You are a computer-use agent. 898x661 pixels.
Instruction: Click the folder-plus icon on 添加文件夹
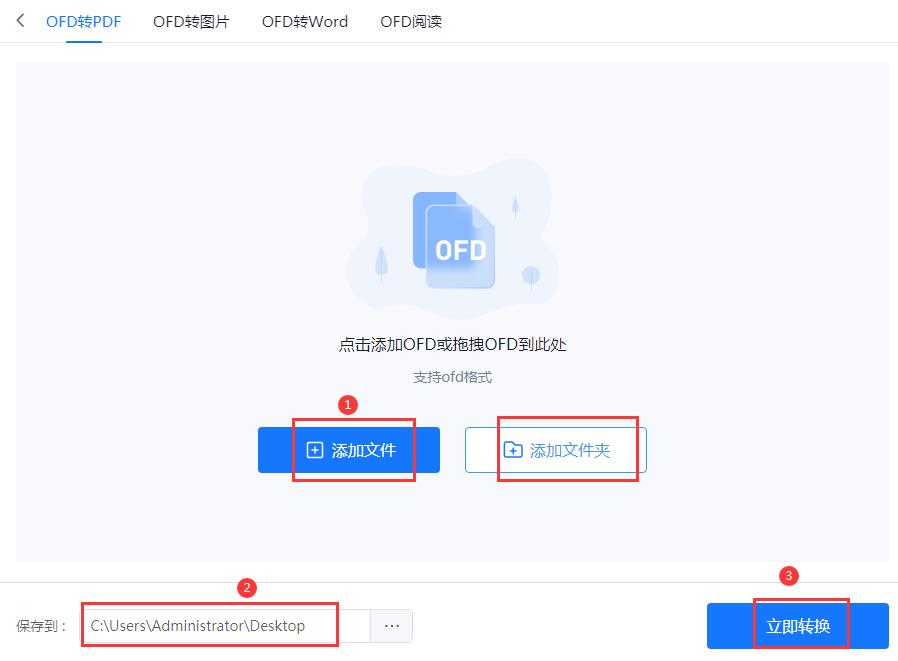pos(513,450)
